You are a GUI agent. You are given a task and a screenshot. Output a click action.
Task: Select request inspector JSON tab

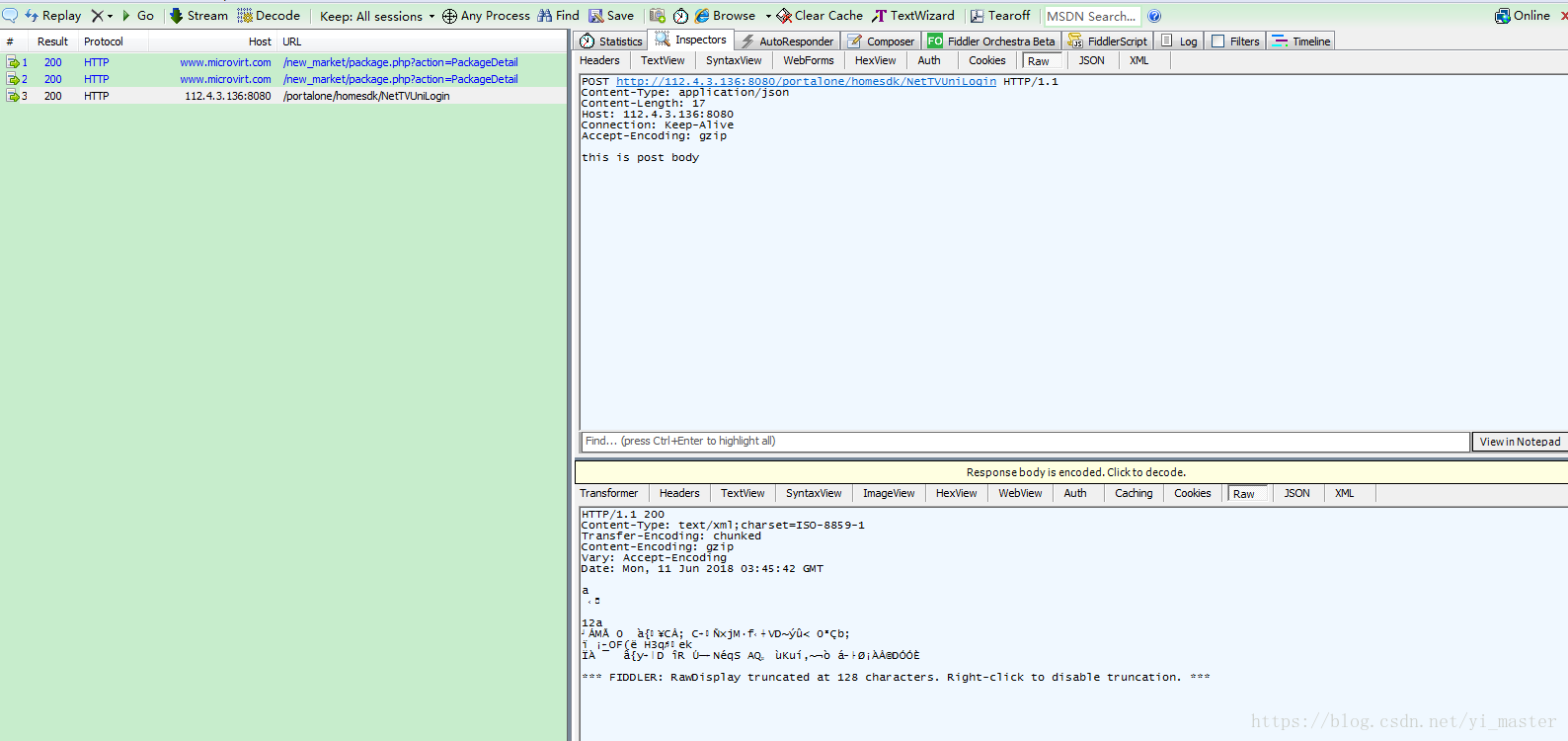1091,60
